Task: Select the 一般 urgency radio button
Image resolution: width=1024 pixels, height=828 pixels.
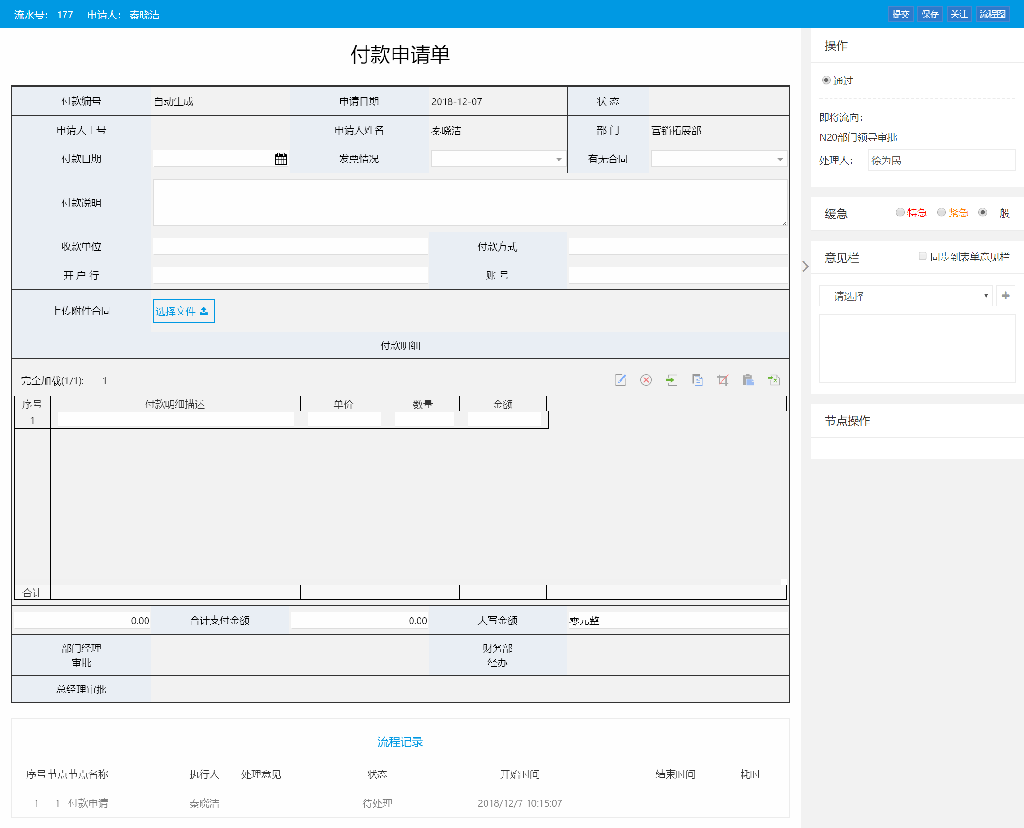Action: point(982,212)
